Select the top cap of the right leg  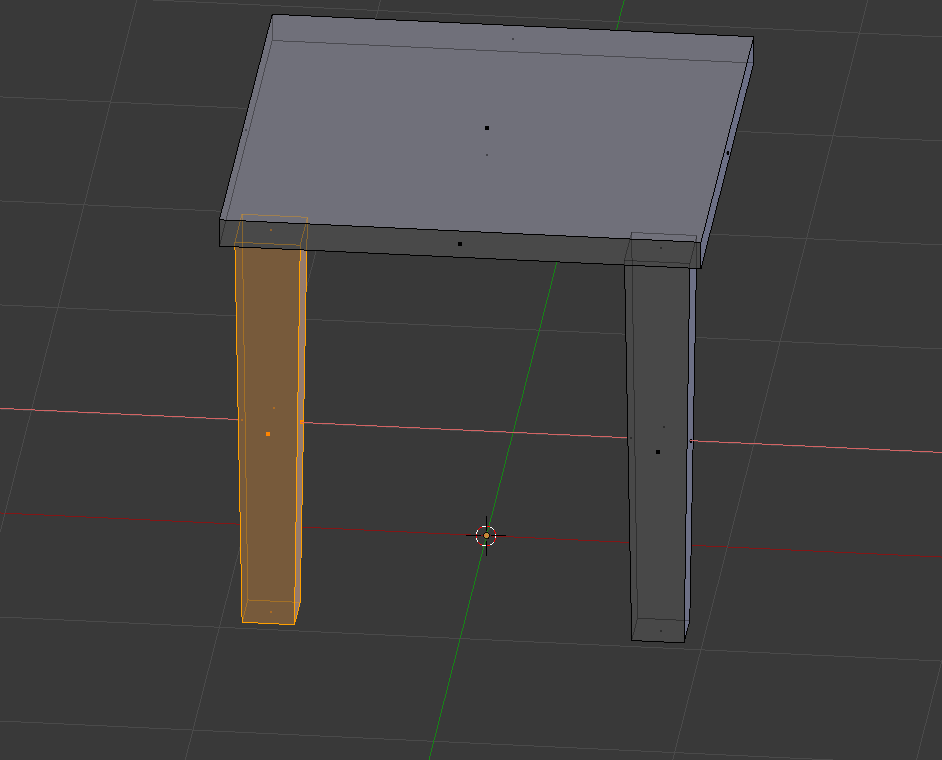(x=661, y=249)
